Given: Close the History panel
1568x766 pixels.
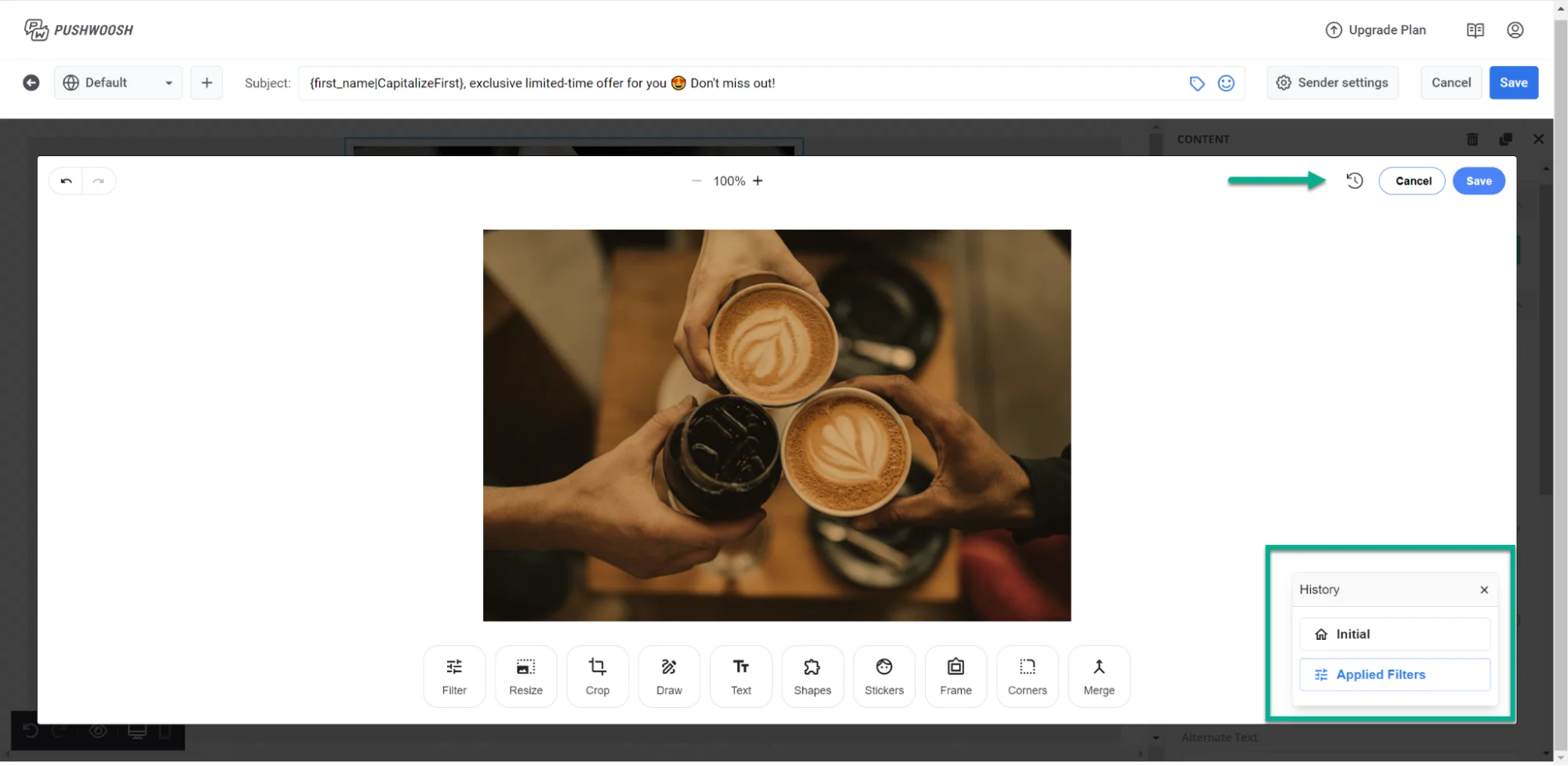Looking at the screenshot, I should tap(1483, 590).
